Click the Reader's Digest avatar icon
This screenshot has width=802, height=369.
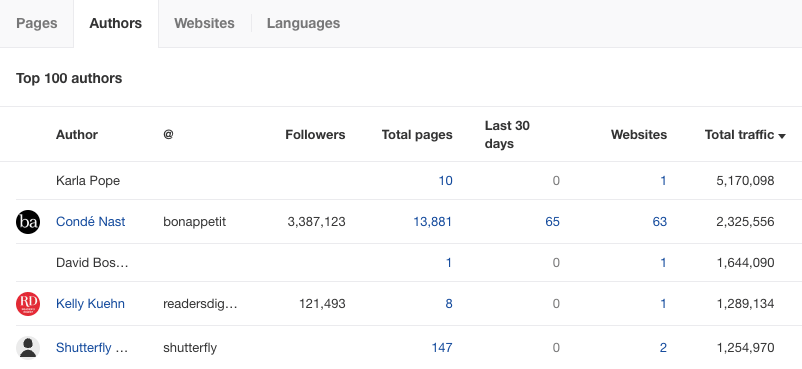[28, 303]
